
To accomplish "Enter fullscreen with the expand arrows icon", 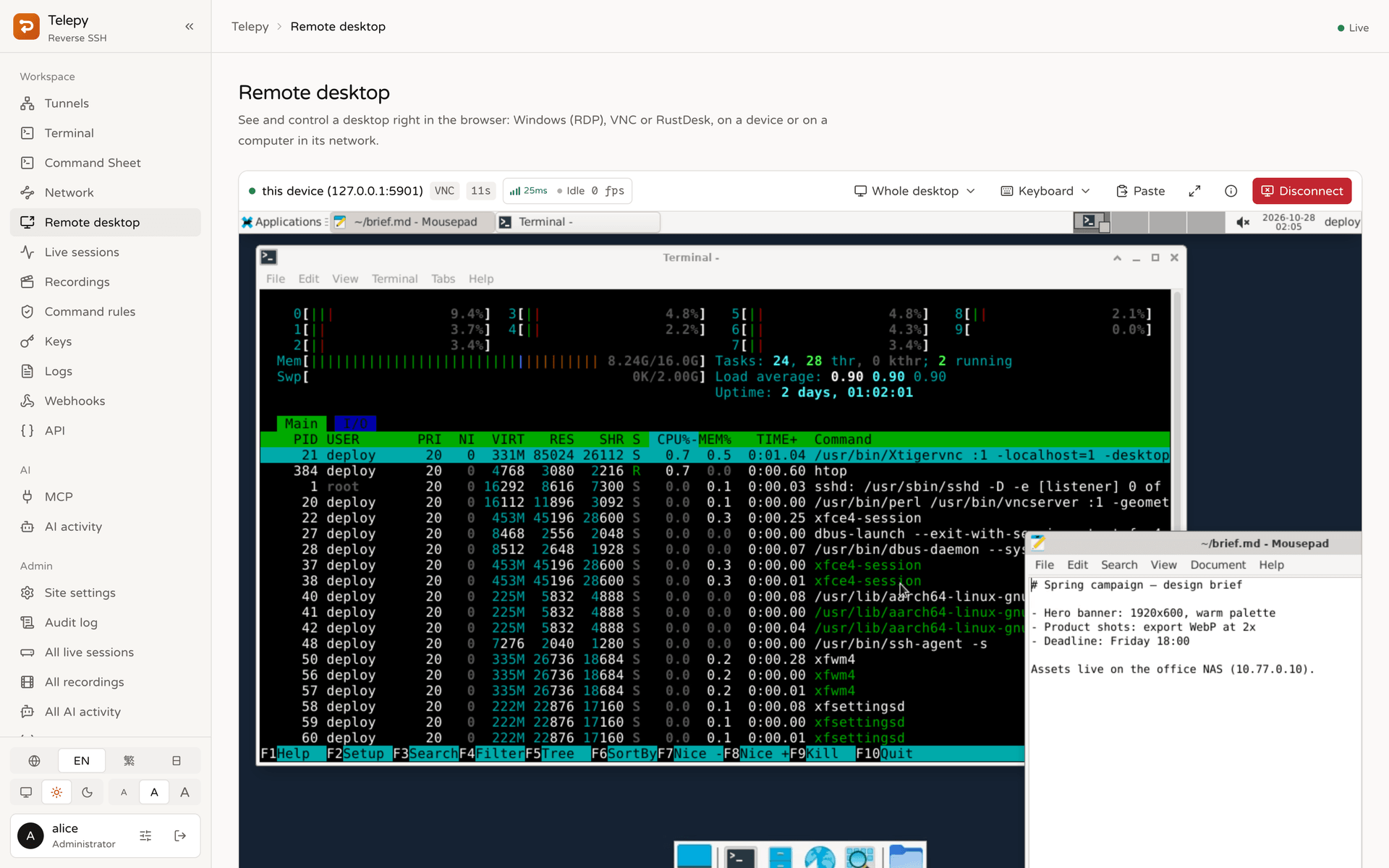I will click(1194, 191).
